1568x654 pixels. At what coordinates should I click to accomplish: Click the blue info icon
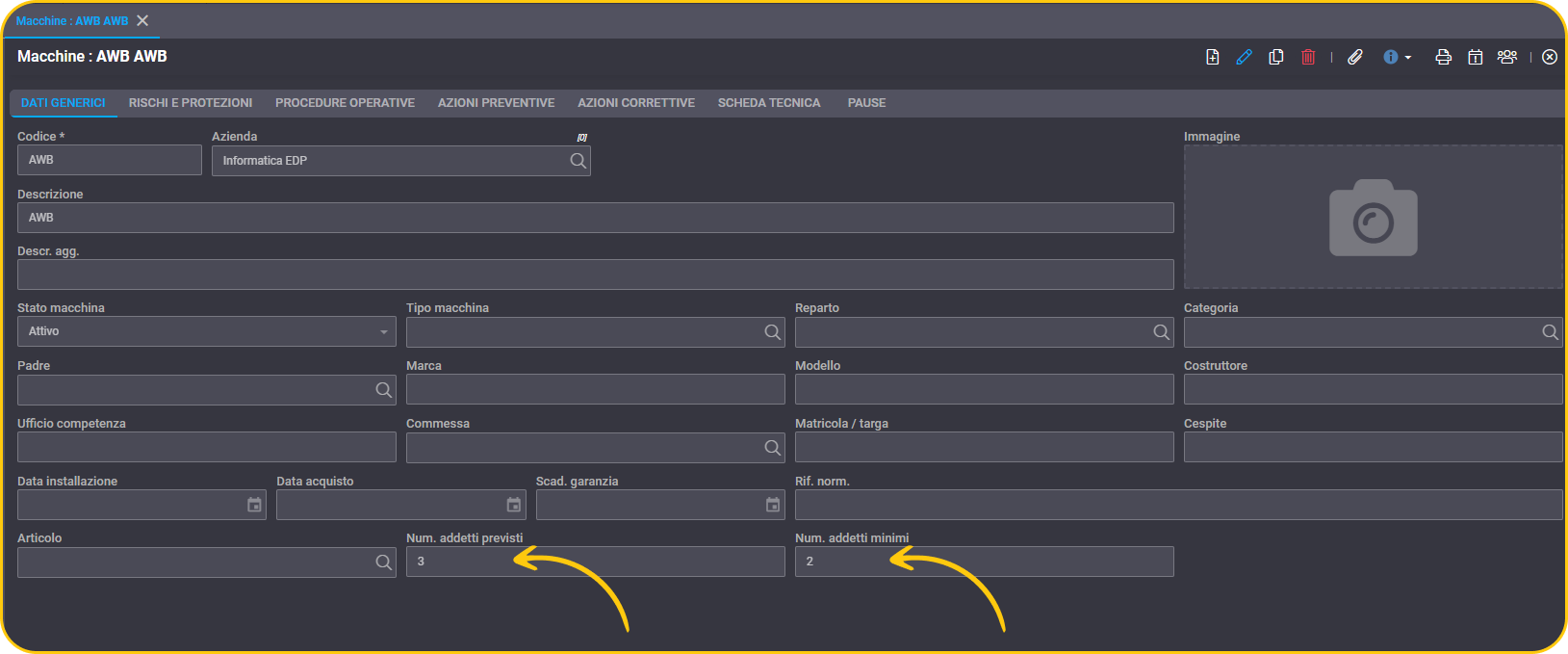click(1391, 57)
